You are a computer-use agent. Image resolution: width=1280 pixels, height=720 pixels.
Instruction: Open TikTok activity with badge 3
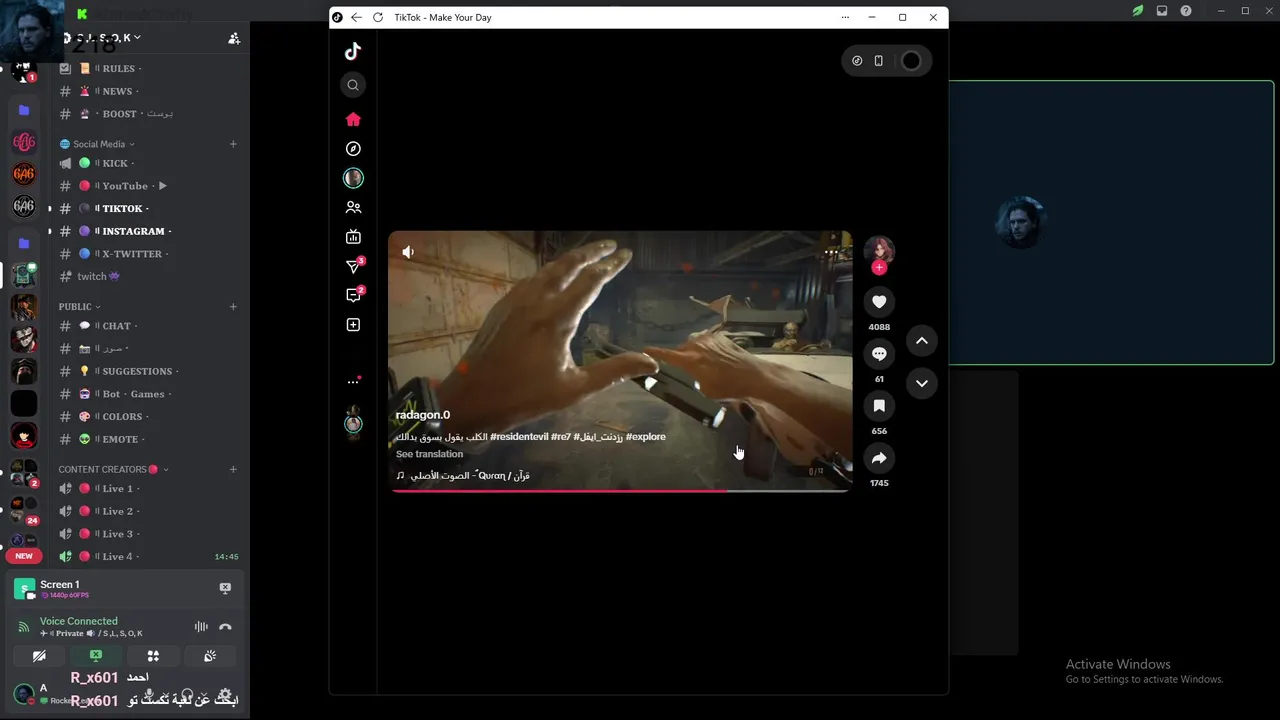pos(354,266)
